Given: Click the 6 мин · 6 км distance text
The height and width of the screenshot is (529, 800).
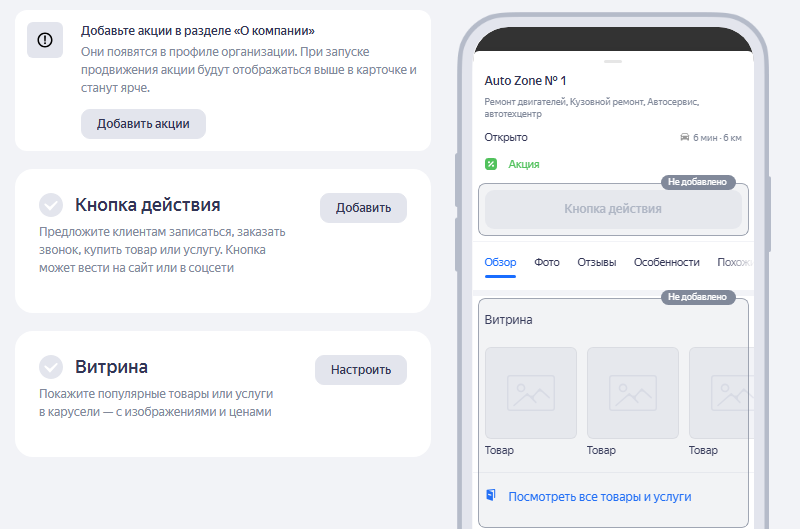Looking at the screenshot, I should pyautogui.click(x=717, y=138).
